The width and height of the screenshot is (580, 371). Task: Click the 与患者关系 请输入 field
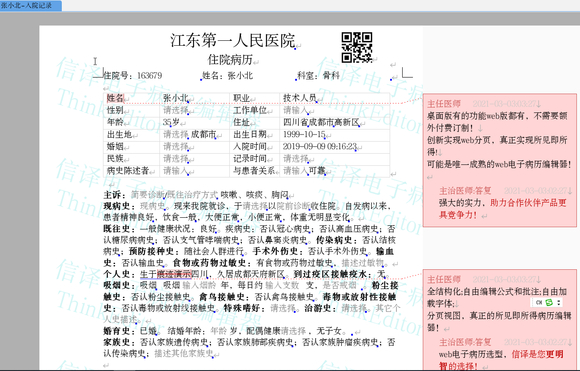(x=296, y=171)
